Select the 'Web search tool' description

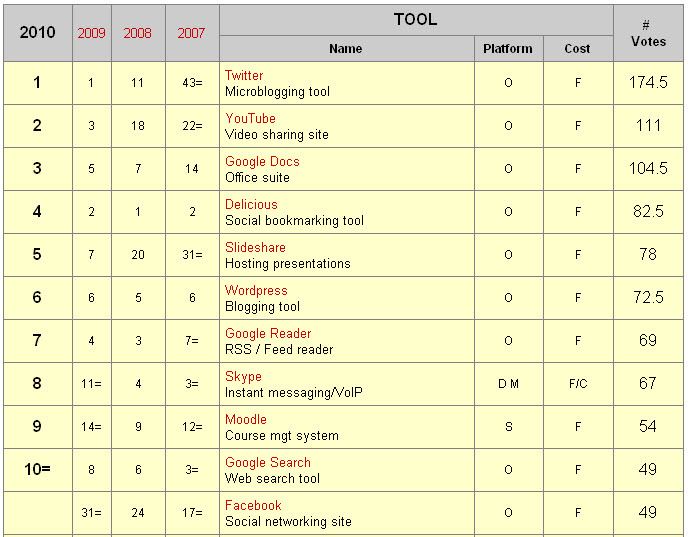(272, 478)
